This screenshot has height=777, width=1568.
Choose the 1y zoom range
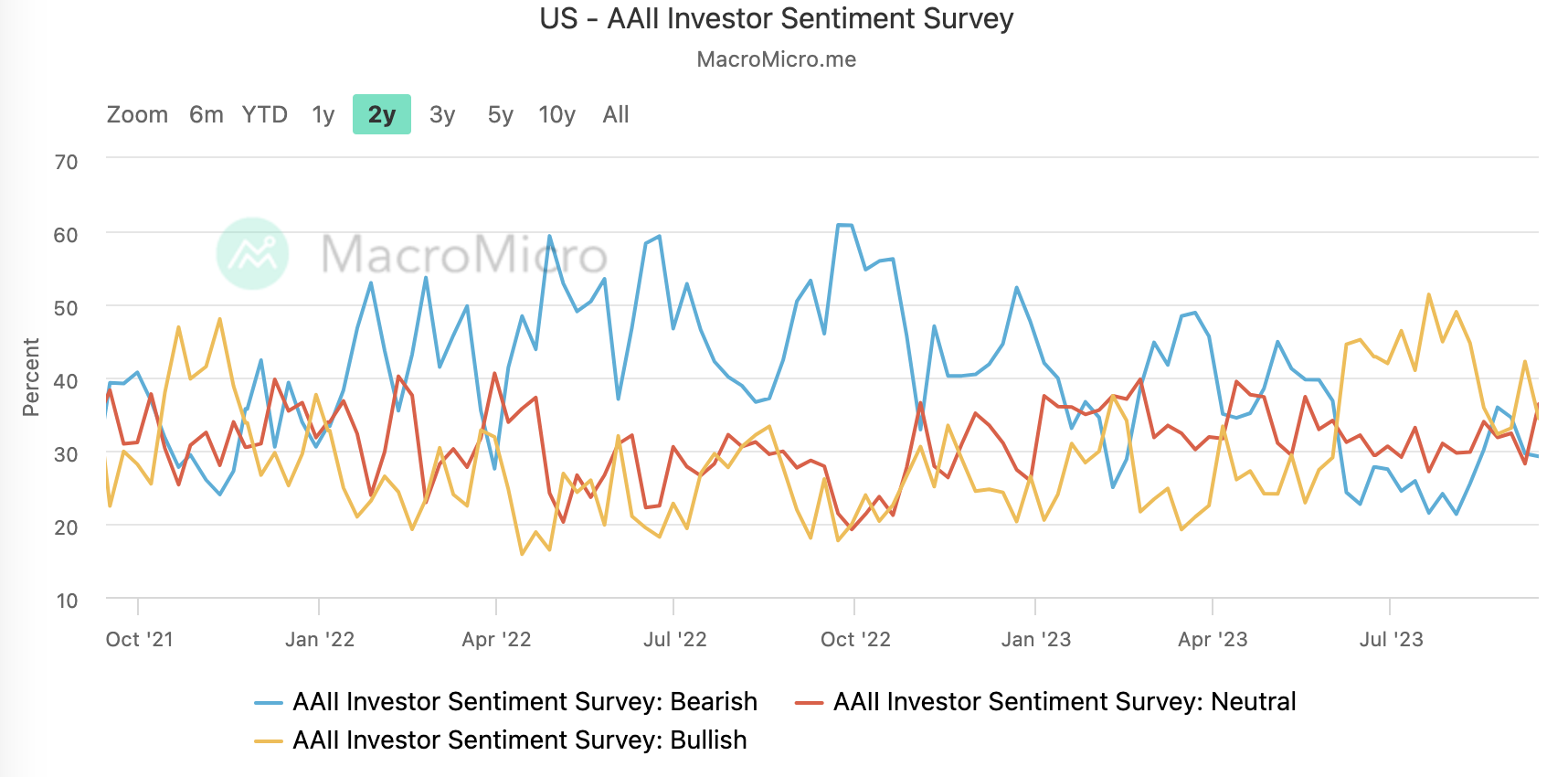tap(323, 114)
